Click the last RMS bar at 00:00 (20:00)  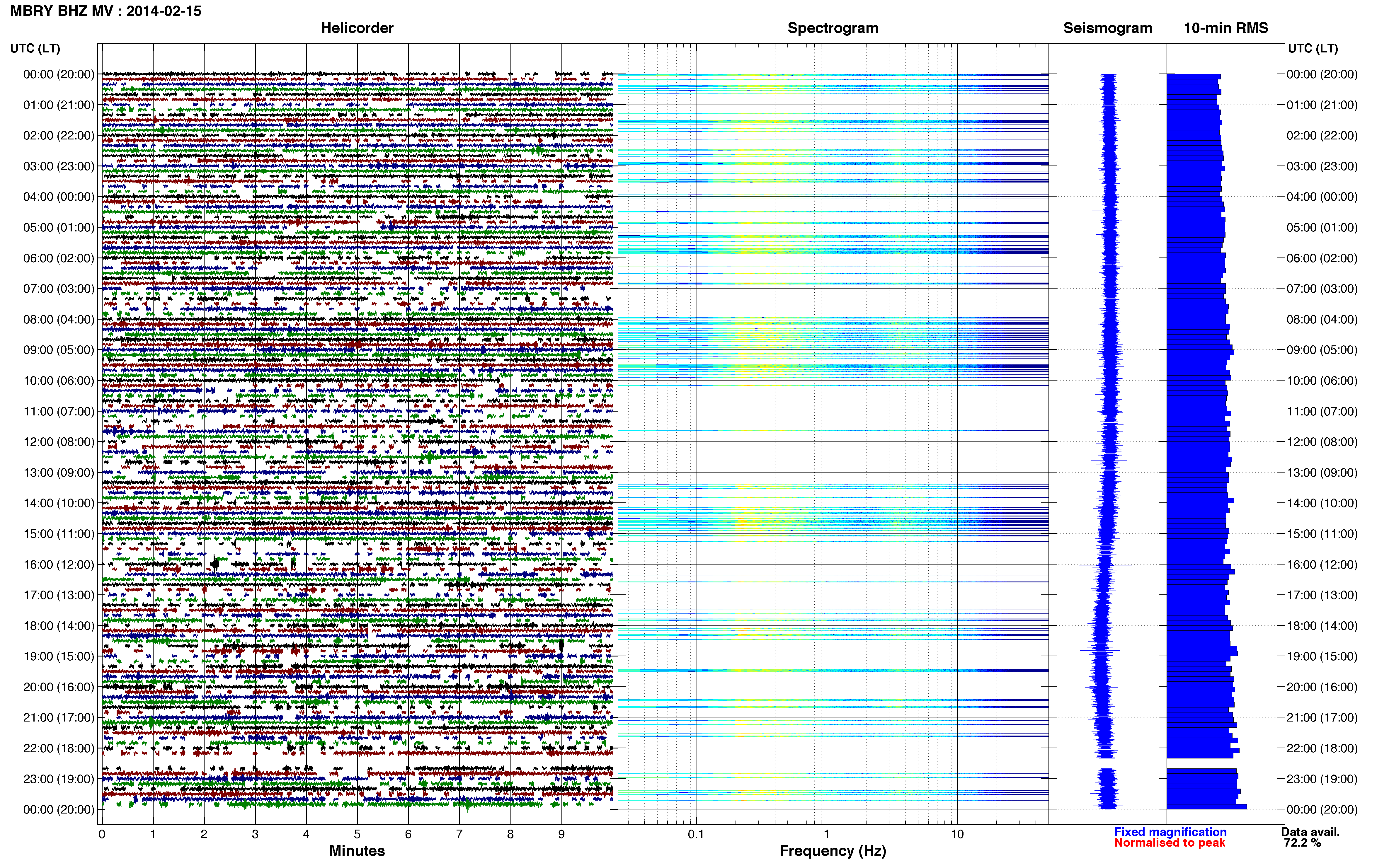1206,806
